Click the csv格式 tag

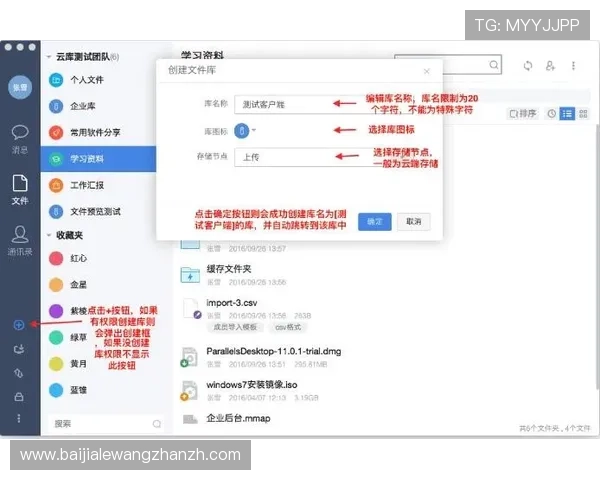(288, 327)
